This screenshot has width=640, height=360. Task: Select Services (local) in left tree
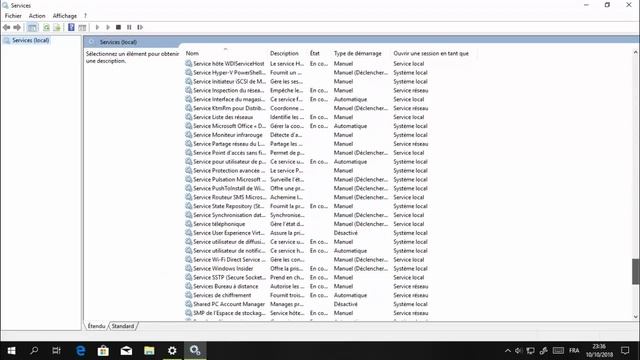(x=30, y=40)
